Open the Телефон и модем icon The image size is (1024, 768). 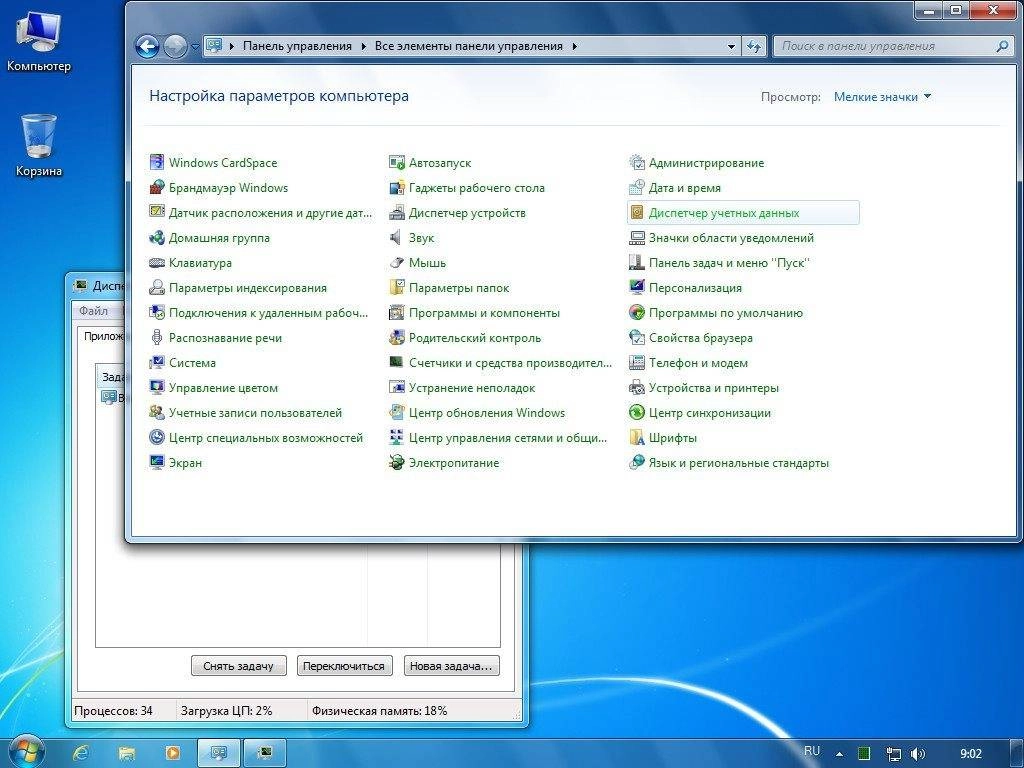click(x=637, y=362)
